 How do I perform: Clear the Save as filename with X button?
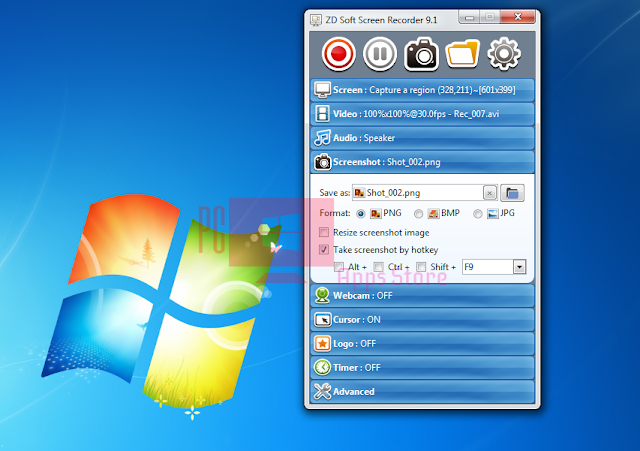pos(489,193)
